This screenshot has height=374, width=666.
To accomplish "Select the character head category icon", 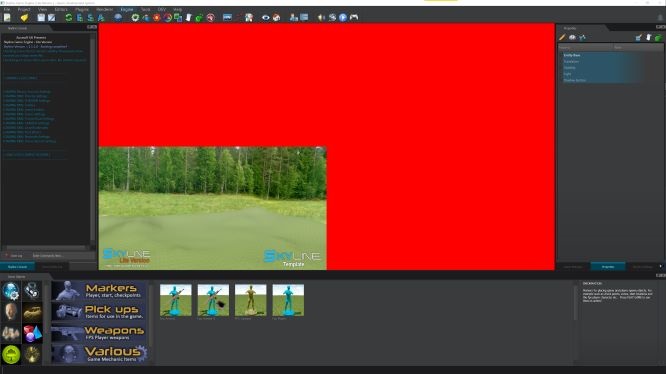I will click(x=11, y=312).
